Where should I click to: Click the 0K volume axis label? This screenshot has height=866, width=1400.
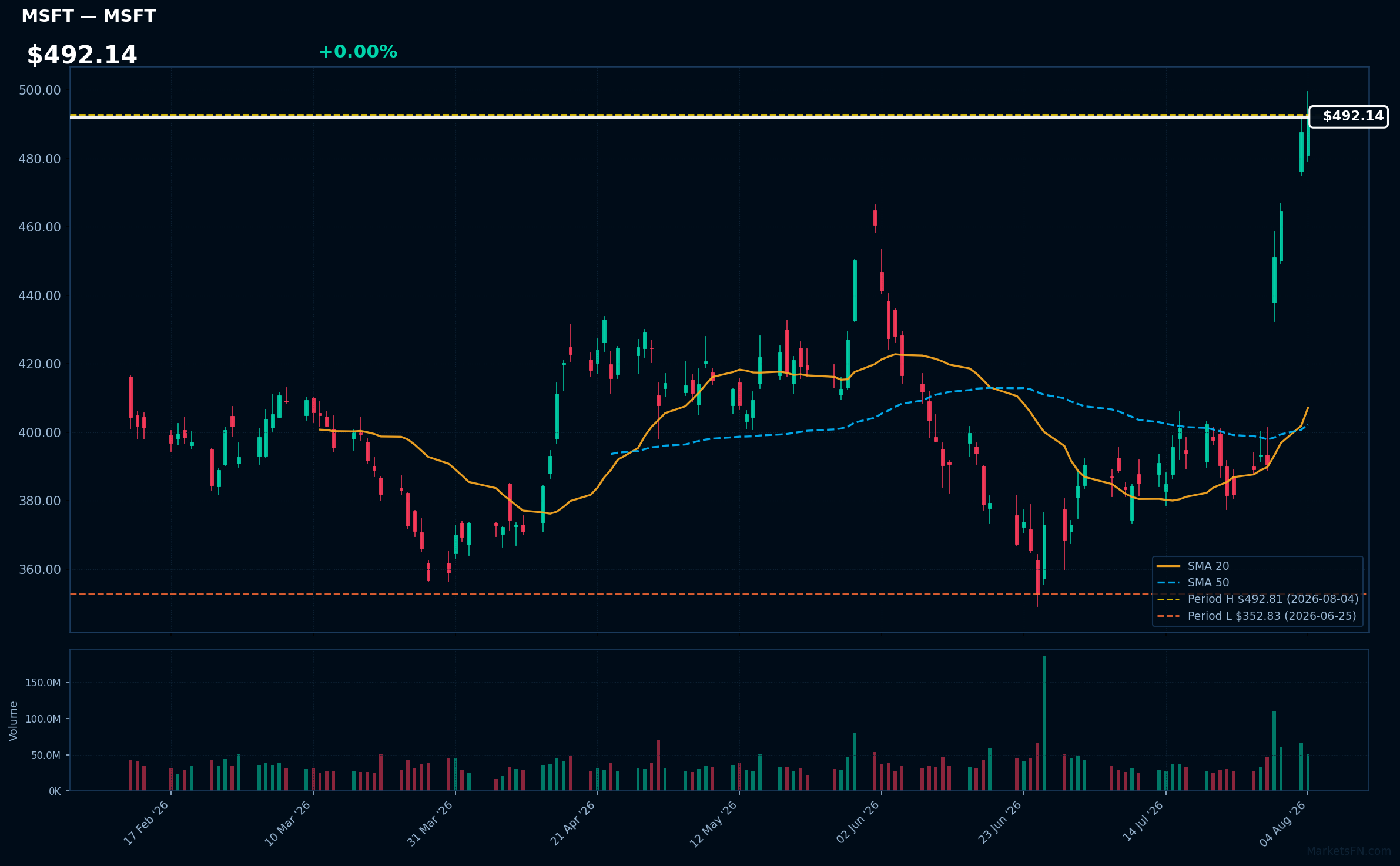(x=55, y=791)
